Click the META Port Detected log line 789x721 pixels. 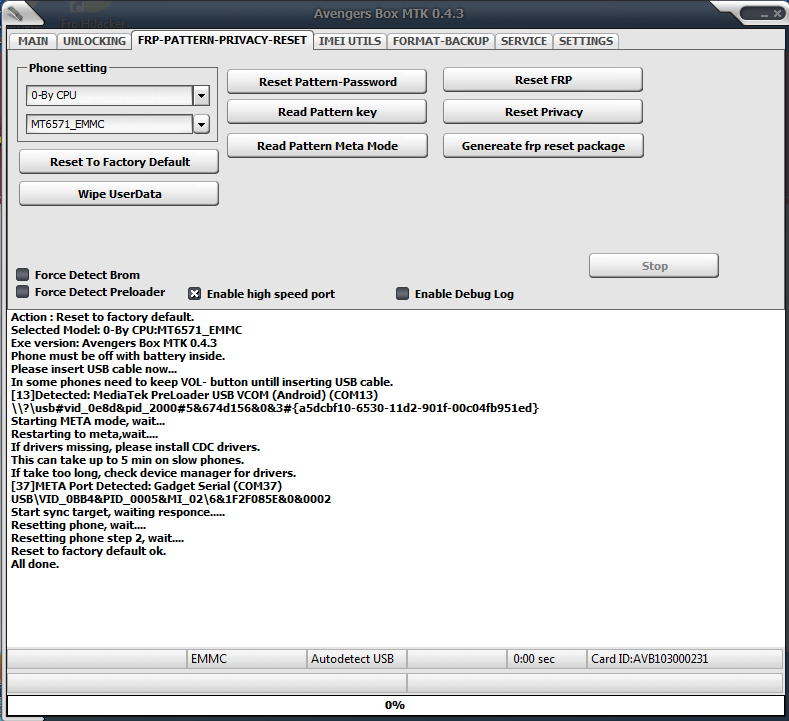click(146, 486)
